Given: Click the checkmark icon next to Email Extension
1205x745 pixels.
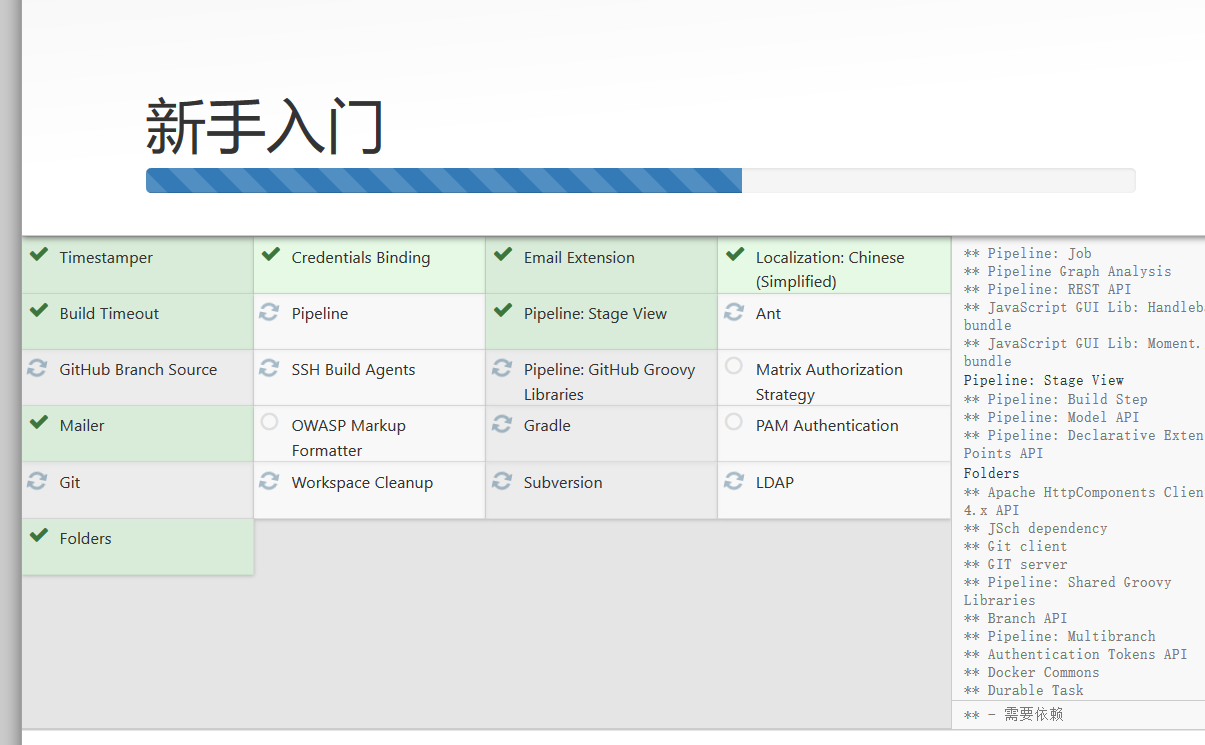Looking at the screenshot, I should [x=502, y=255].
